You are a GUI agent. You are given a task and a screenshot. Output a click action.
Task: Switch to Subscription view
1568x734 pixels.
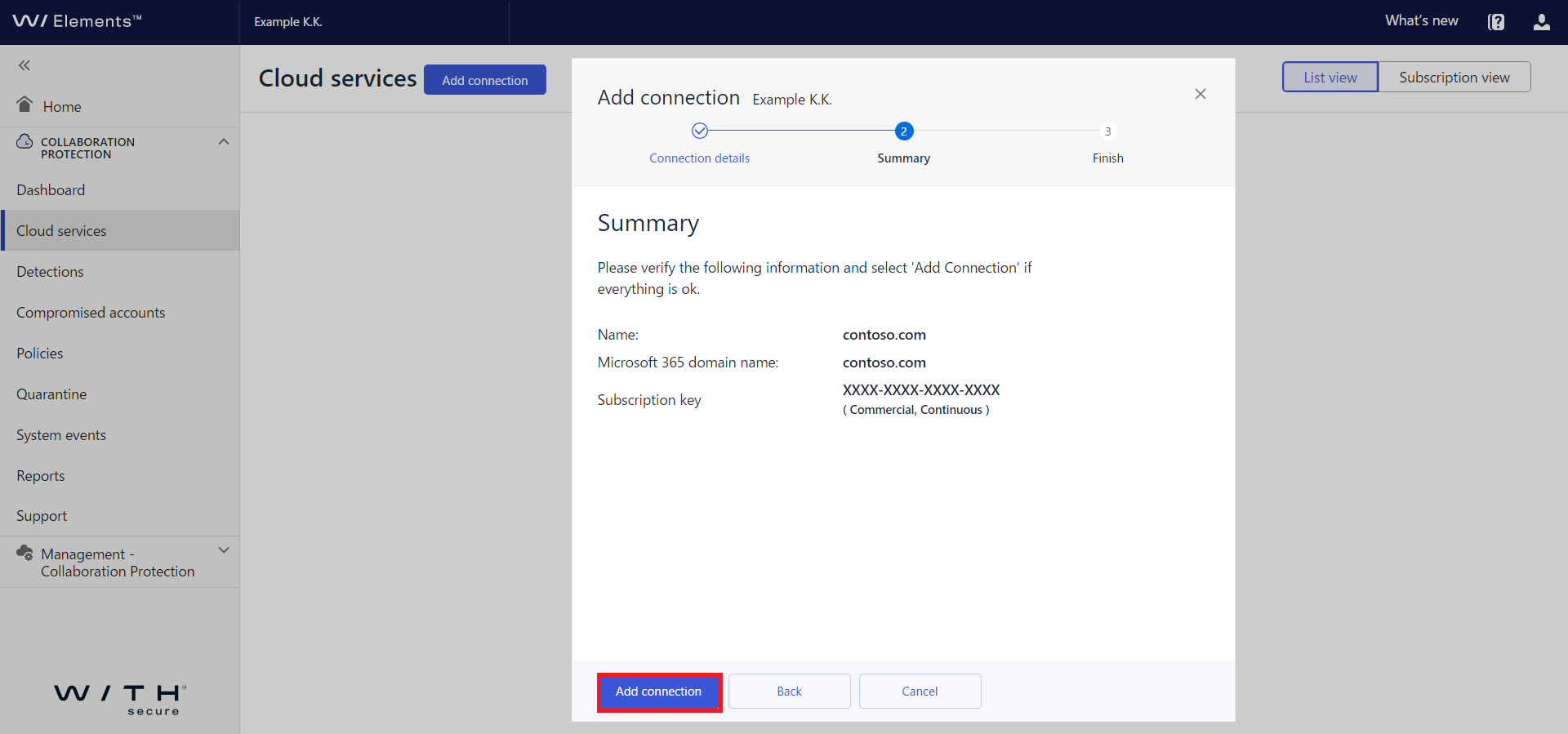pyautogui.click(x=1454, y=78)
